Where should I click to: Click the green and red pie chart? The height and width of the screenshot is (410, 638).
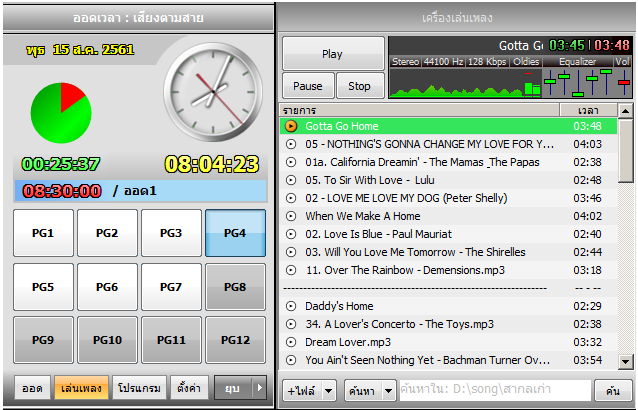tap(61, 113)
